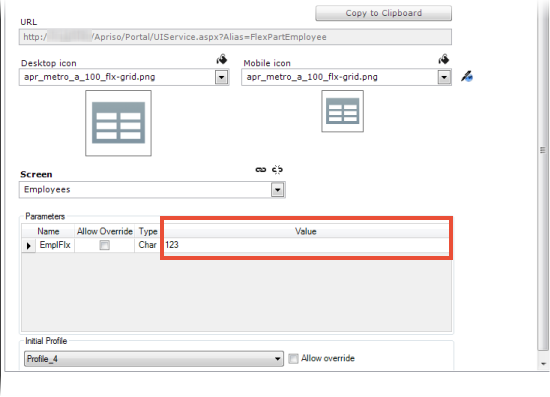
Task: Select the mobile grid icon preview
Action: click(x=342, y=111)
